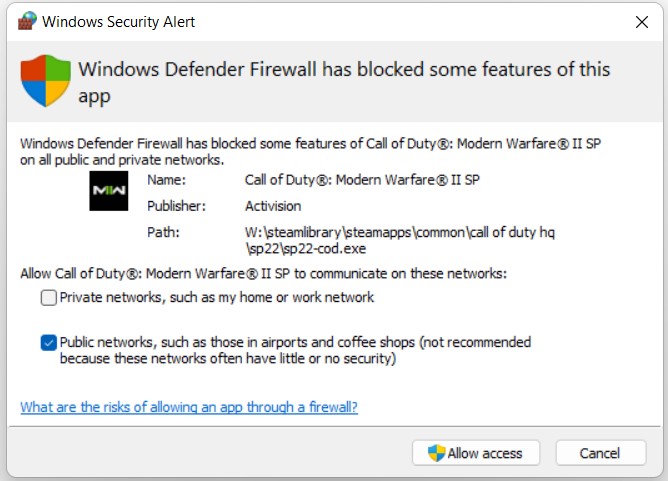Close the Windows Security Alert dialog
This screenshot has height=481, width=668.
(640, 21)
